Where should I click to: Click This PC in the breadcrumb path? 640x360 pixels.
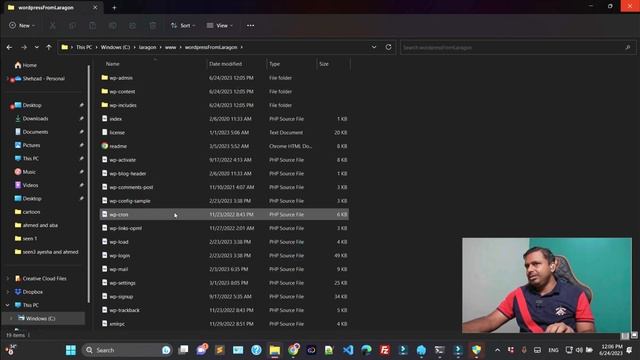point(84,47)
